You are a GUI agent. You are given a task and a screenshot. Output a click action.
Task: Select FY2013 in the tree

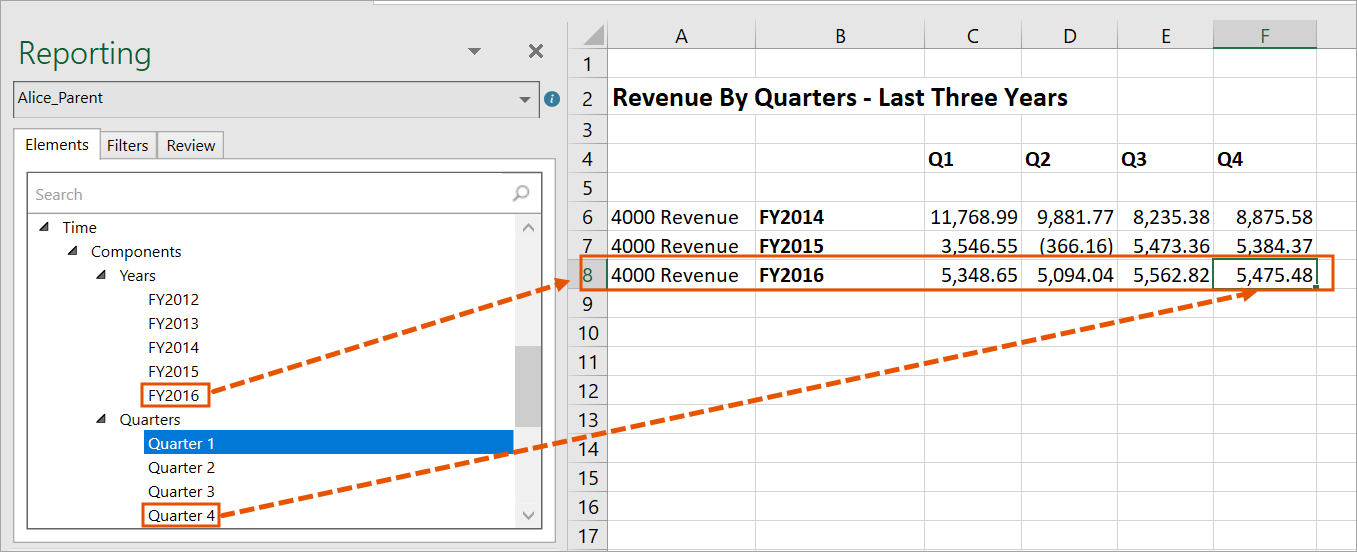pyautogui.click(x=173, y=324)
